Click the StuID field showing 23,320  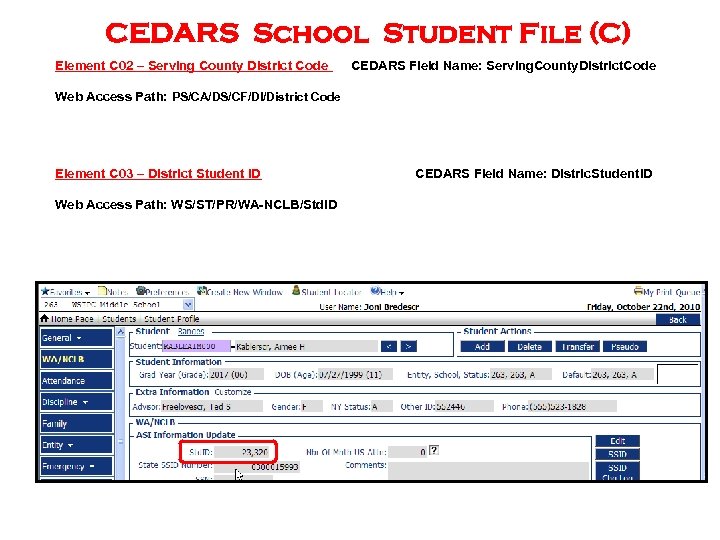click(x=242, y=452)
